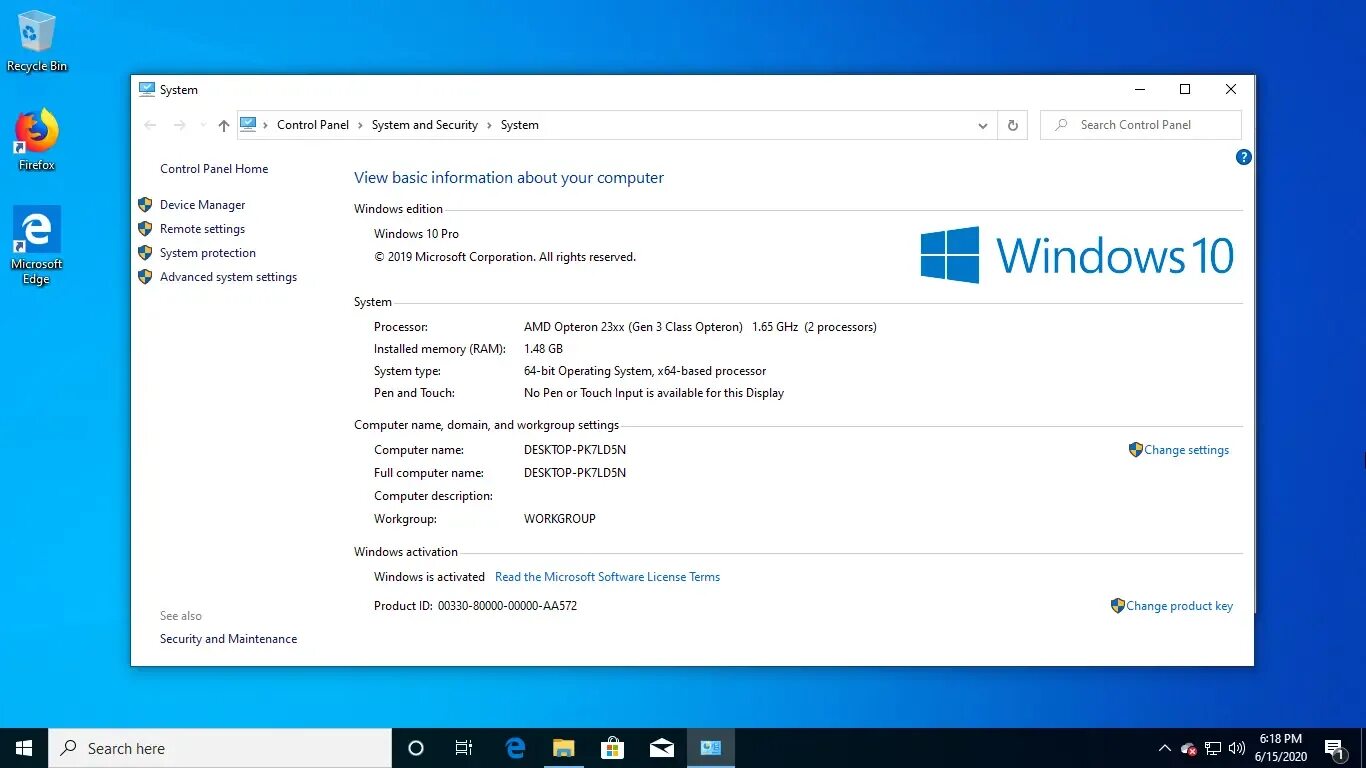Viewport: 1366px width, 768px height.
Task: Click the help question mark icon
Action: point(1243,157)
